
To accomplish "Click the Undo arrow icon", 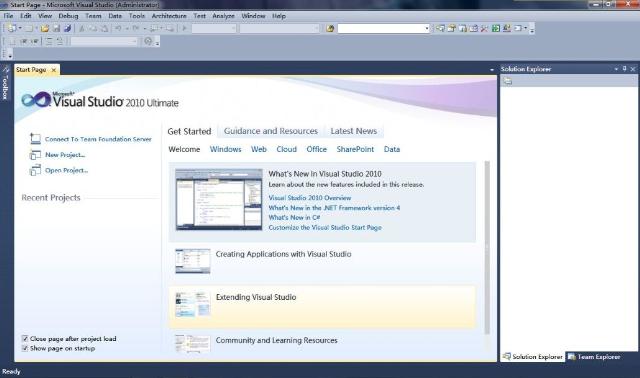I will click(x=118, y=28).
